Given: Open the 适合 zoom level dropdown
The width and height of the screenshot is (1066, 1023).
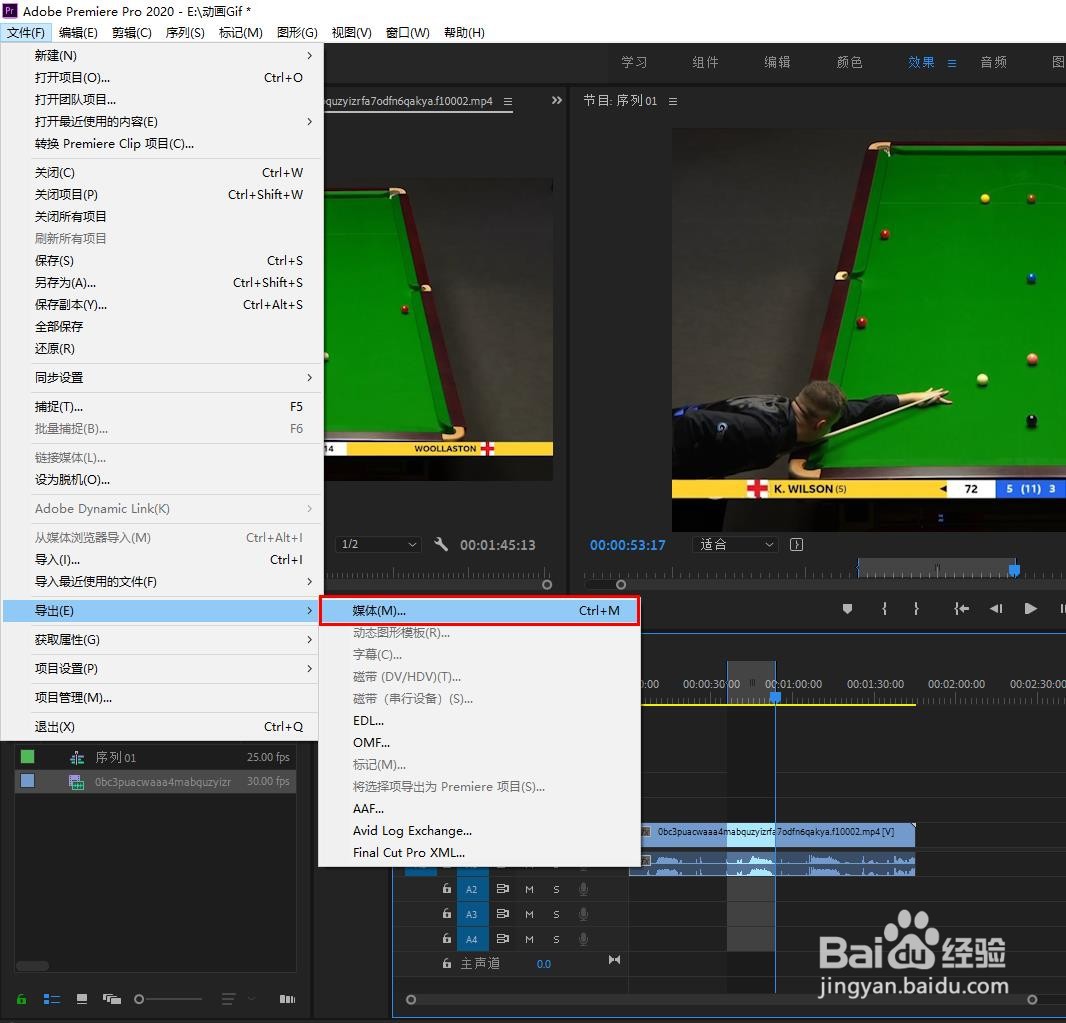Looking at the screenshot, I should tap(735, 544).
